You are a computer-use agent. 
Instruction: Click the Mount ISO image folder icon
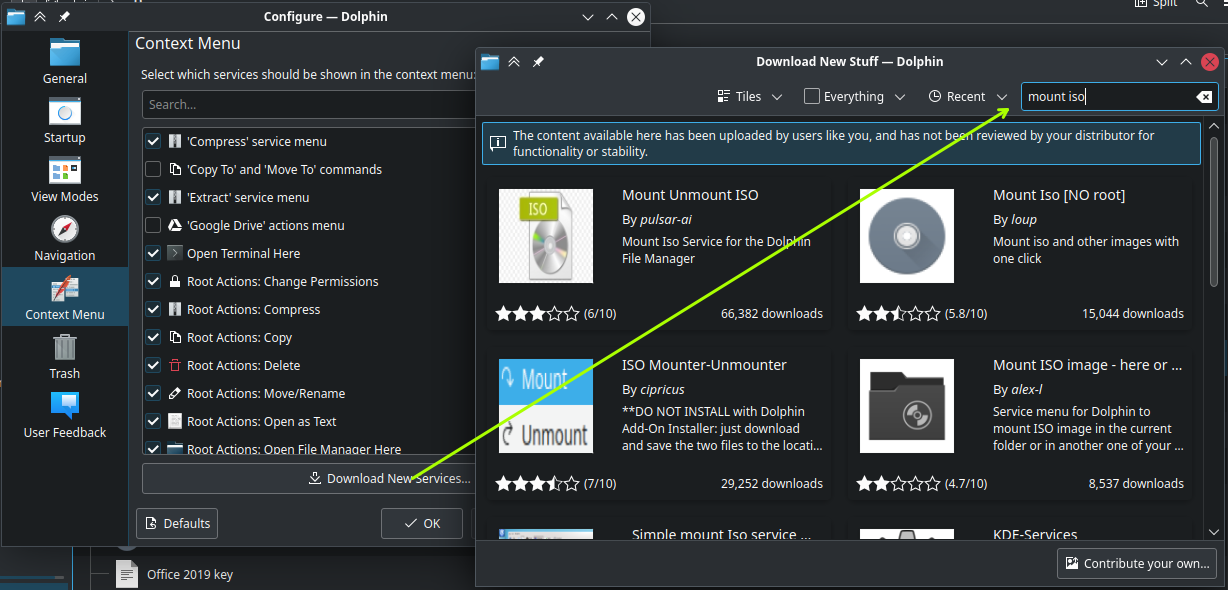907,406
